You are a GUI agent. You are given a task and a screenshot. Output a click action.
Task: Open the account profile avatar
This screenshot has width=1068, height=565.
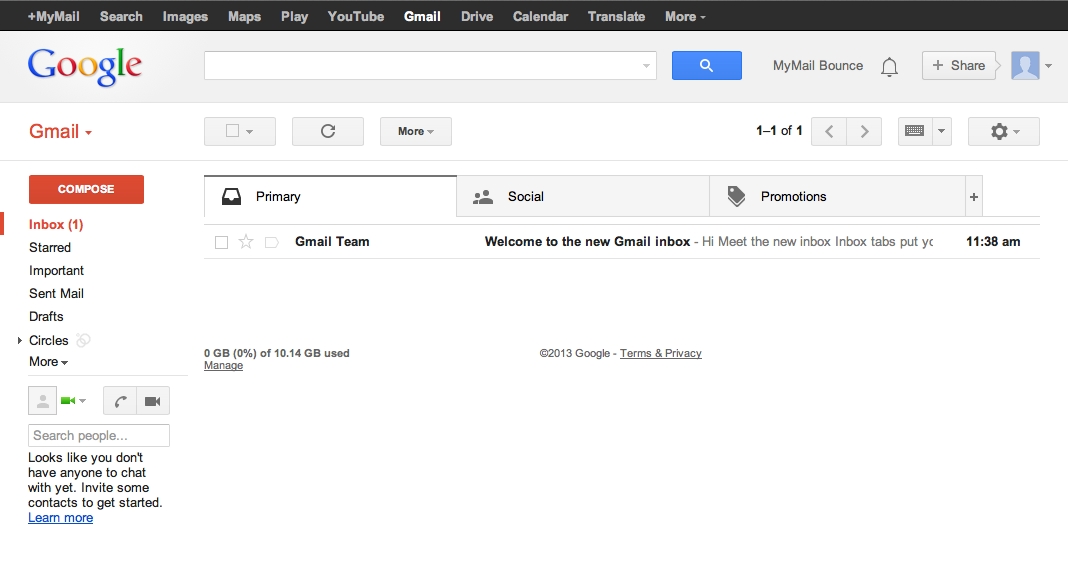pos(1025,65)
